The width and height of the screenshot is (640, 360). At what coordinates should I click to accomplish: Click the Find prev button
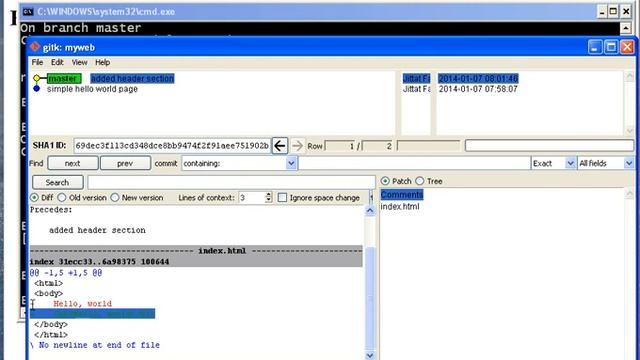pos(125,163)
